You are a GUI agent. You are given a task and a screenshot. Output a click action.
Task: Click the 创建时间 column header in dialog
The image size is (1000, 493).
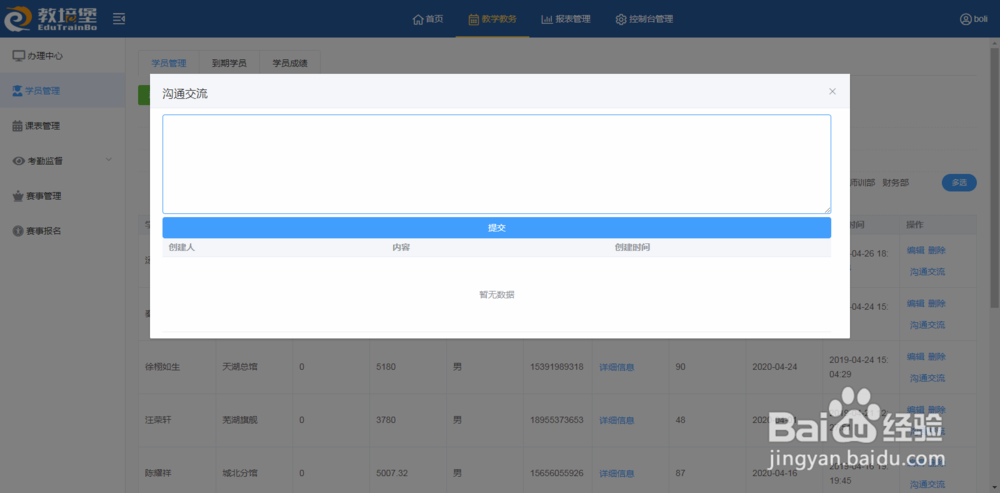tap(633, 247)
